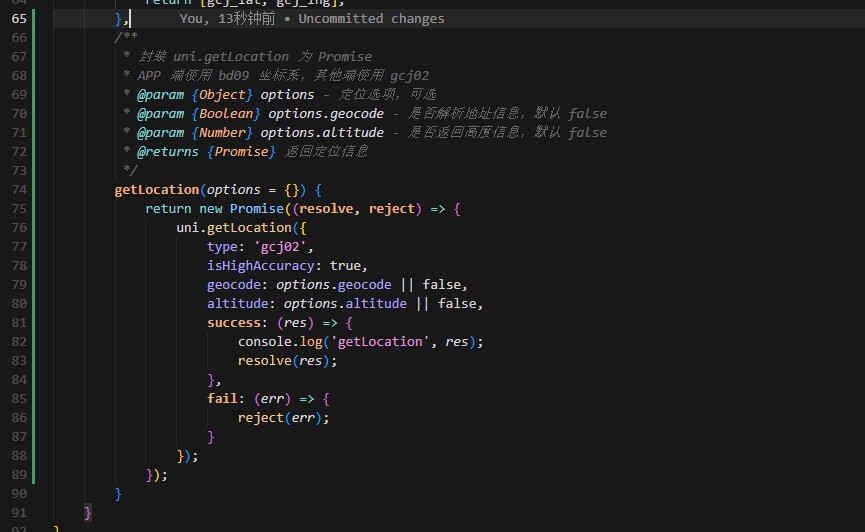Click line number 65 in the gutter
Image resolution: width=865 pixels, height=532 pixels.
pyautogui.click(x=18, y=18)
